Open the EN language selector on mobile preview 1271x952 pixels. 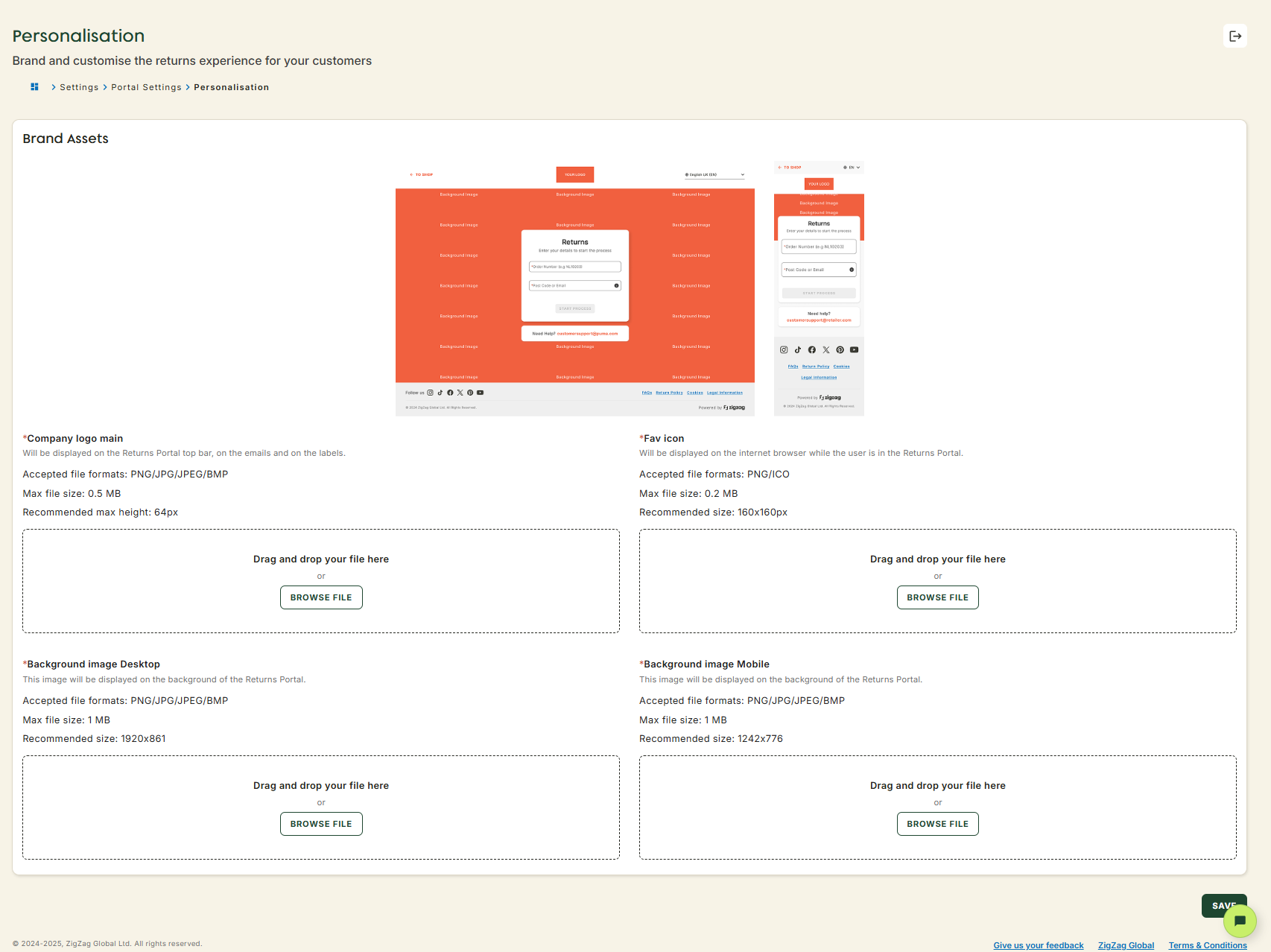(x=851, y=167)
